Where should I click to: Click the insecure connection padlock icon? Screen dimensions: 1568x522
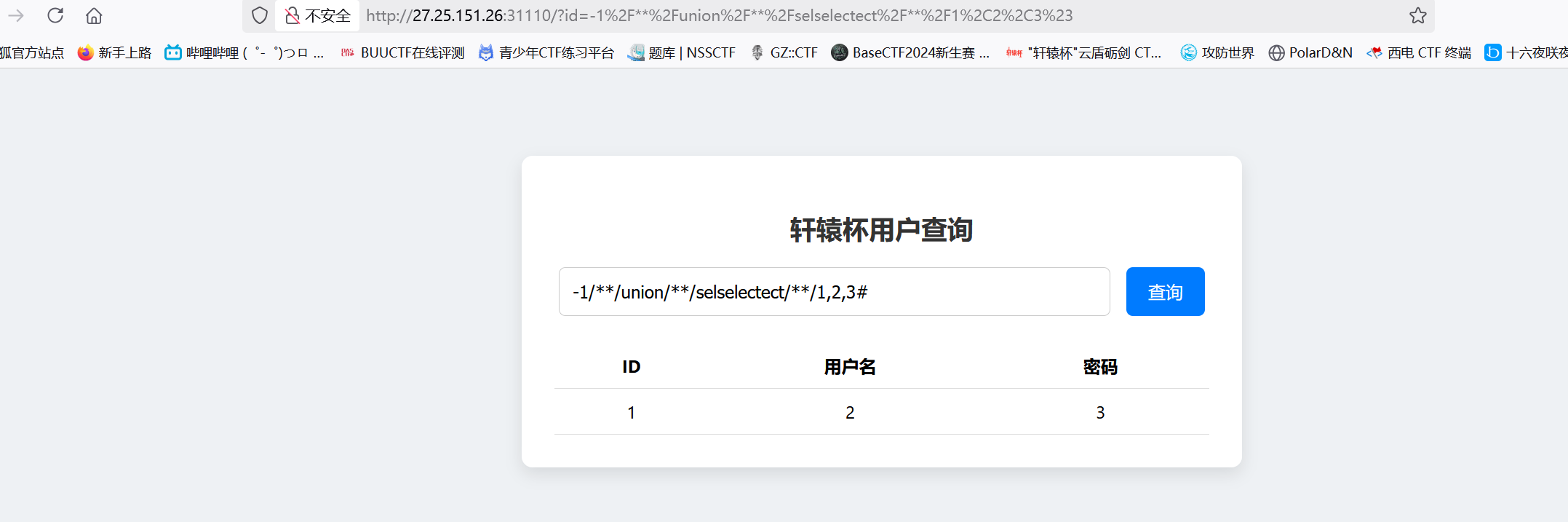click(292, 15)
